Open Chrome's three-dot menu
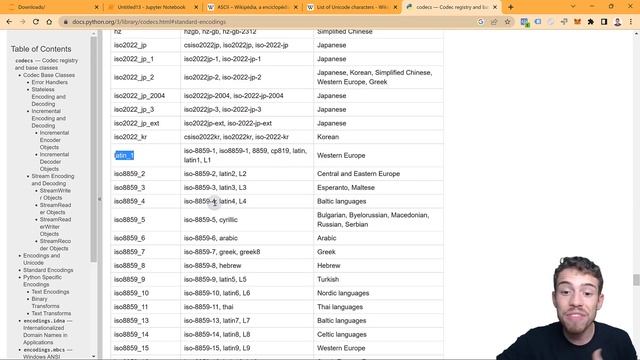The height and width of the screenshot is (360, 640). pyautogui.click(x=631, y=22)
